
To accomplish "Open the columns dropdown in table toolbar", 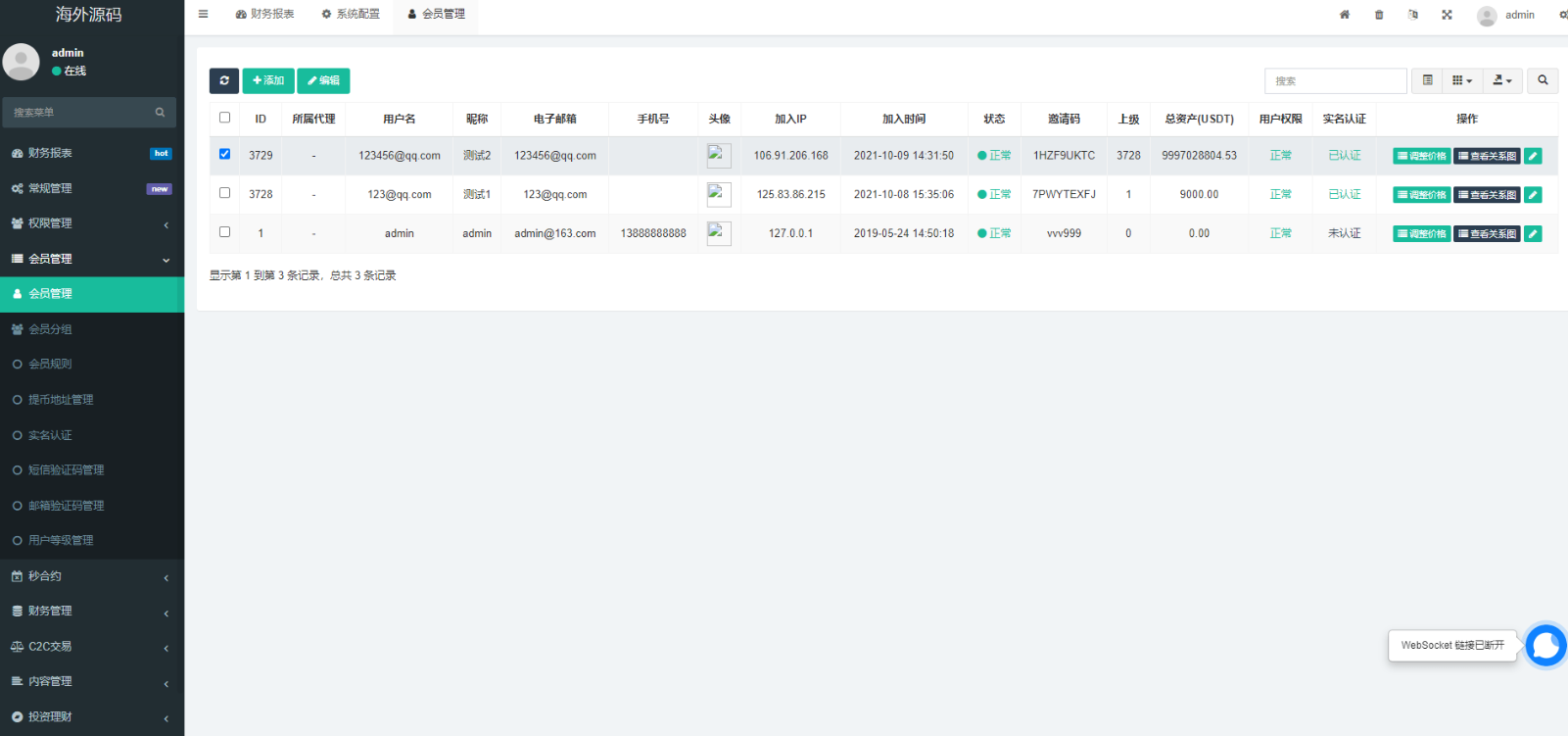I will (x=1461, y=80).
